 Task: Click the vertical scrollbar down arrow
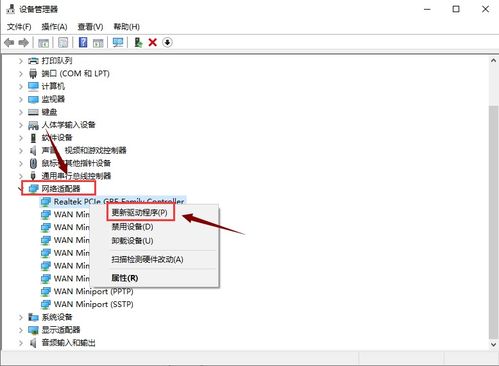[x=493, y=345]
